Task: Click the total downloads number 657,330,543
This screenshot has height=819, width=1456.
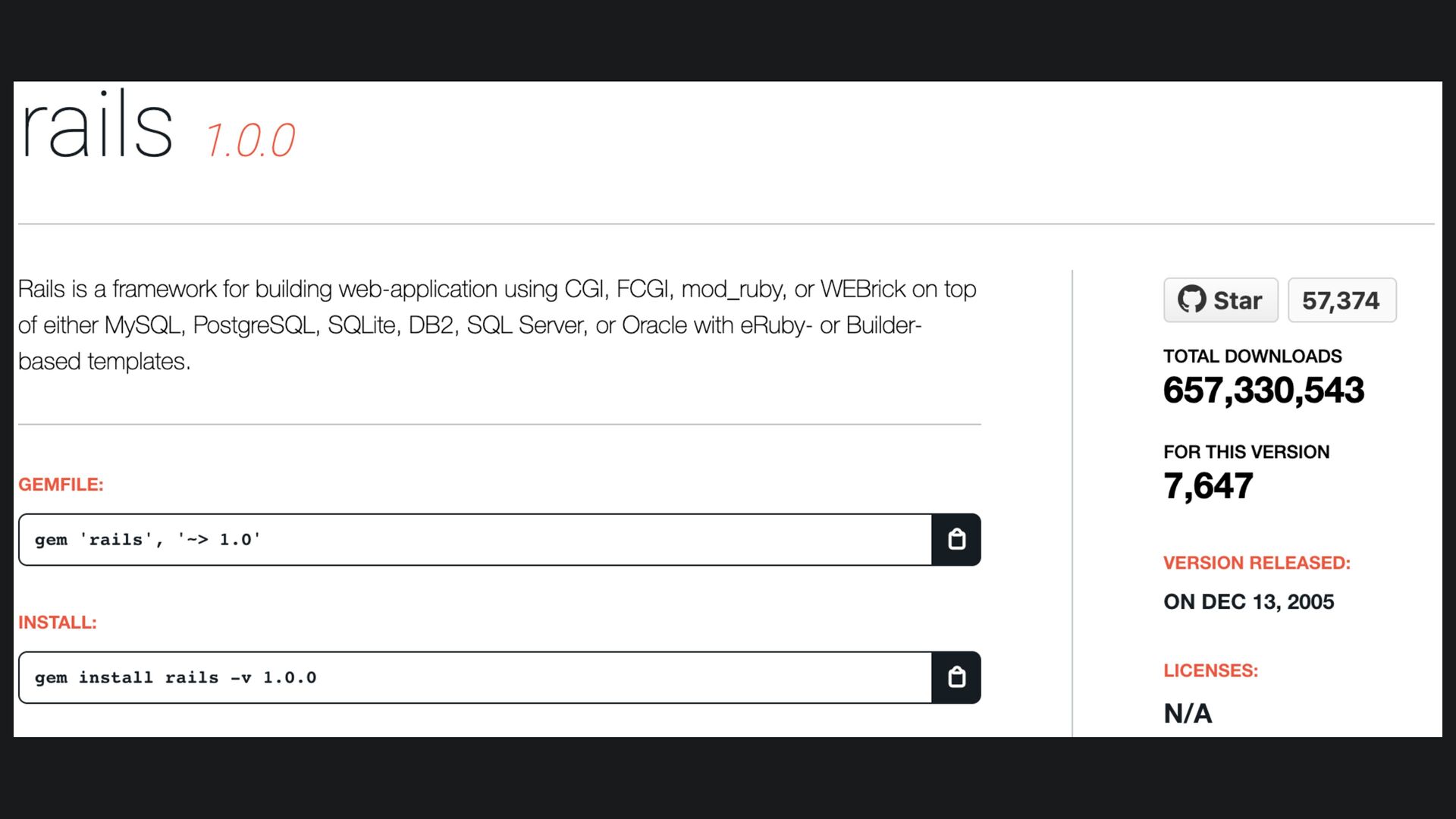Action: [x=1264, y=391]
